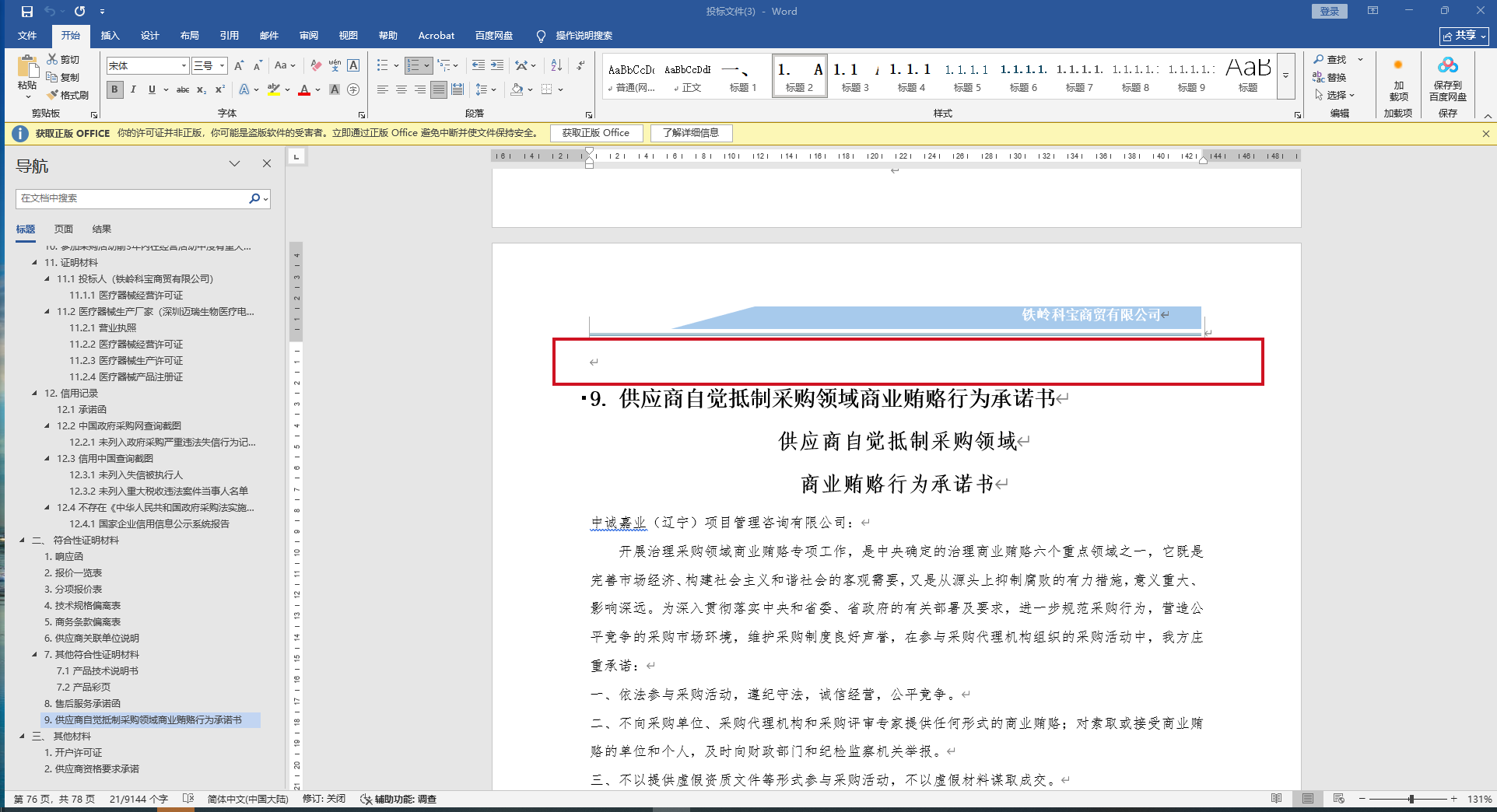Click the Clear Formatting eraser icon
This screenshot has width=1497, height=812.
coord(316,66)
